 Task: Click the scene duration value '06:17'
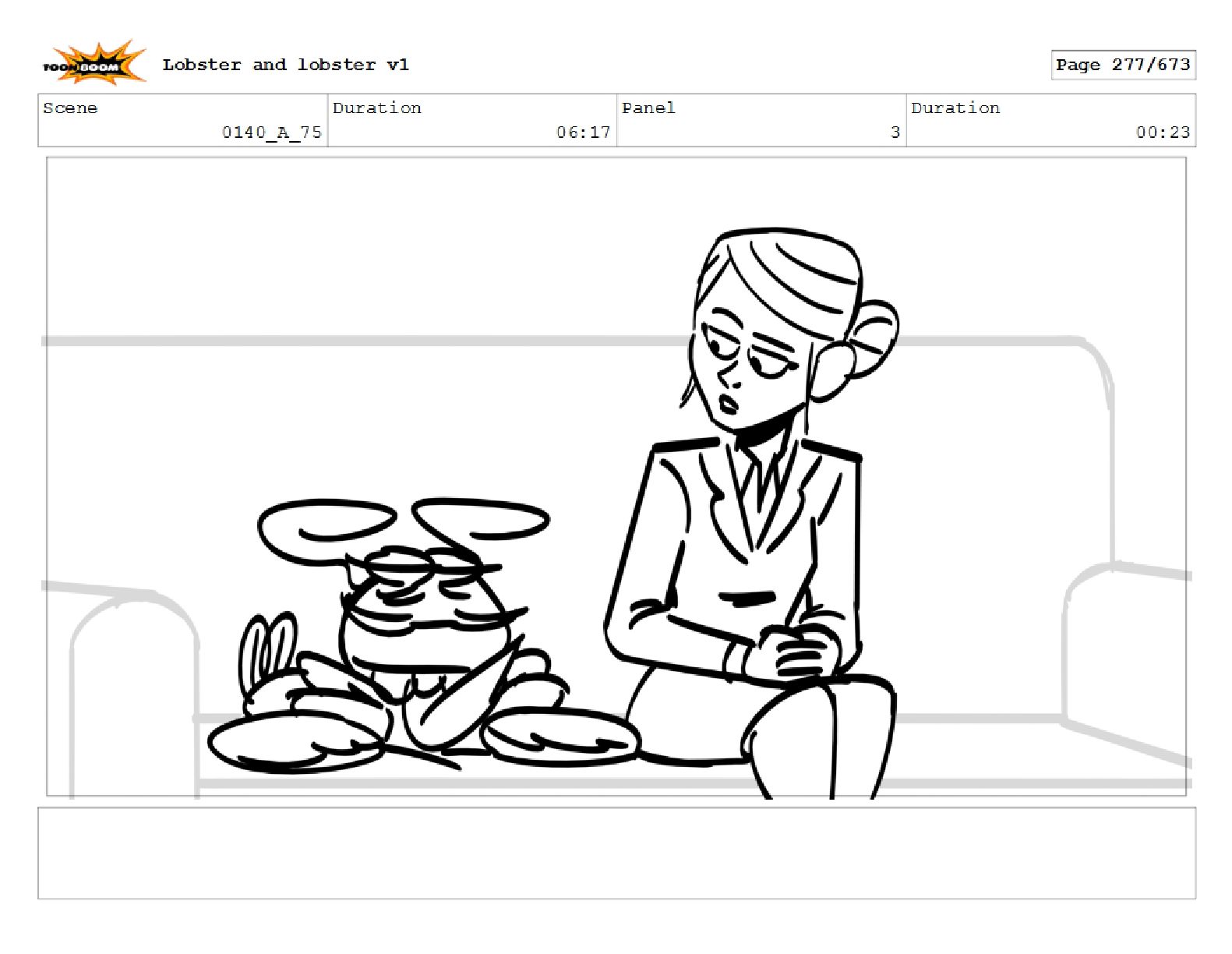pyautogui.click(x=584, y=132)
